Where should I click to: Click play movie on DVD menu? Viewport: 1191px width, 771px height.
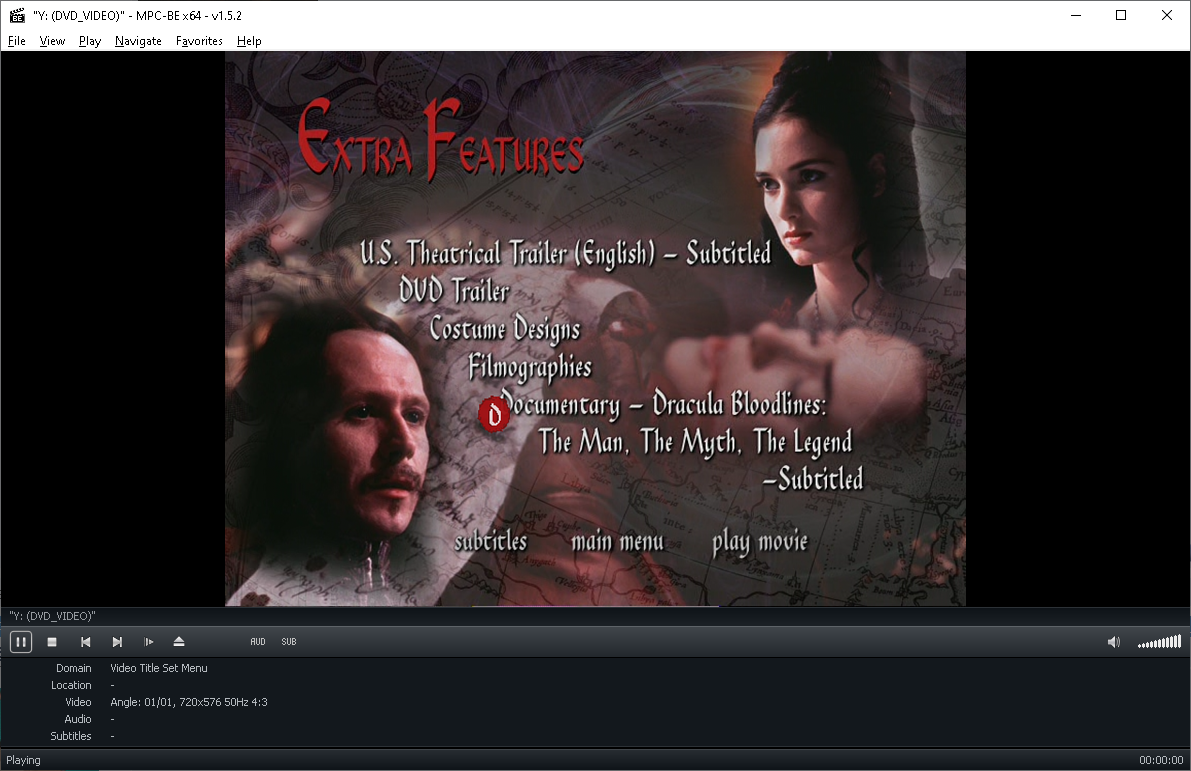(x=760, y=542)
